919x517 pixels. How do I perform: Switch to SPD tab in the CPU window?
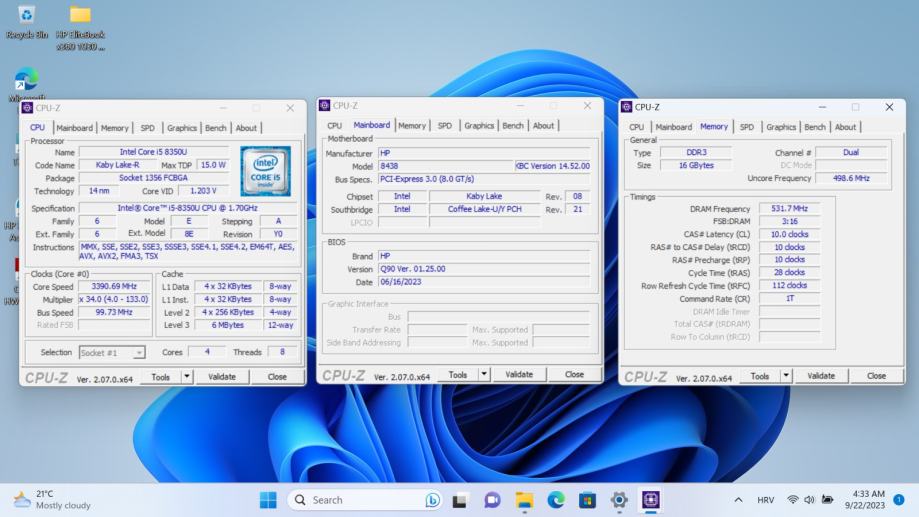point(147,128)
